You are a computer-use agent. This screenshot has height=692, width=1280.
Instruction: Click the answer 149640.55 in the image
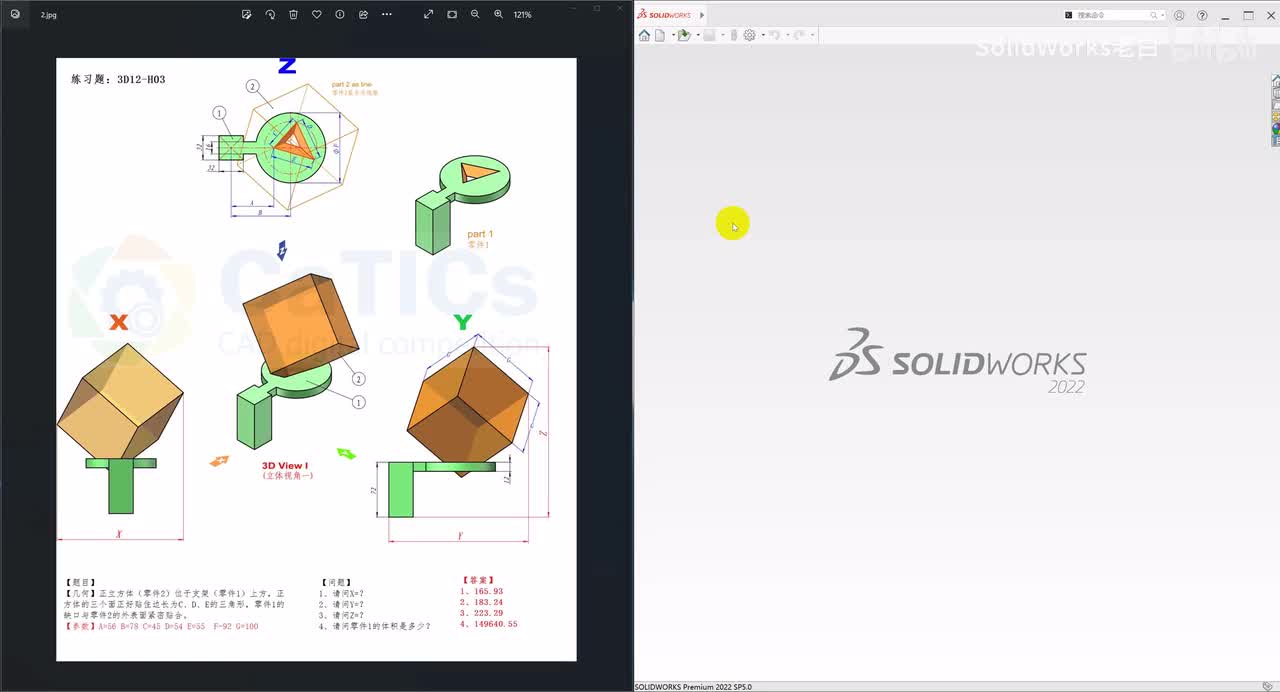click(495, 625)
